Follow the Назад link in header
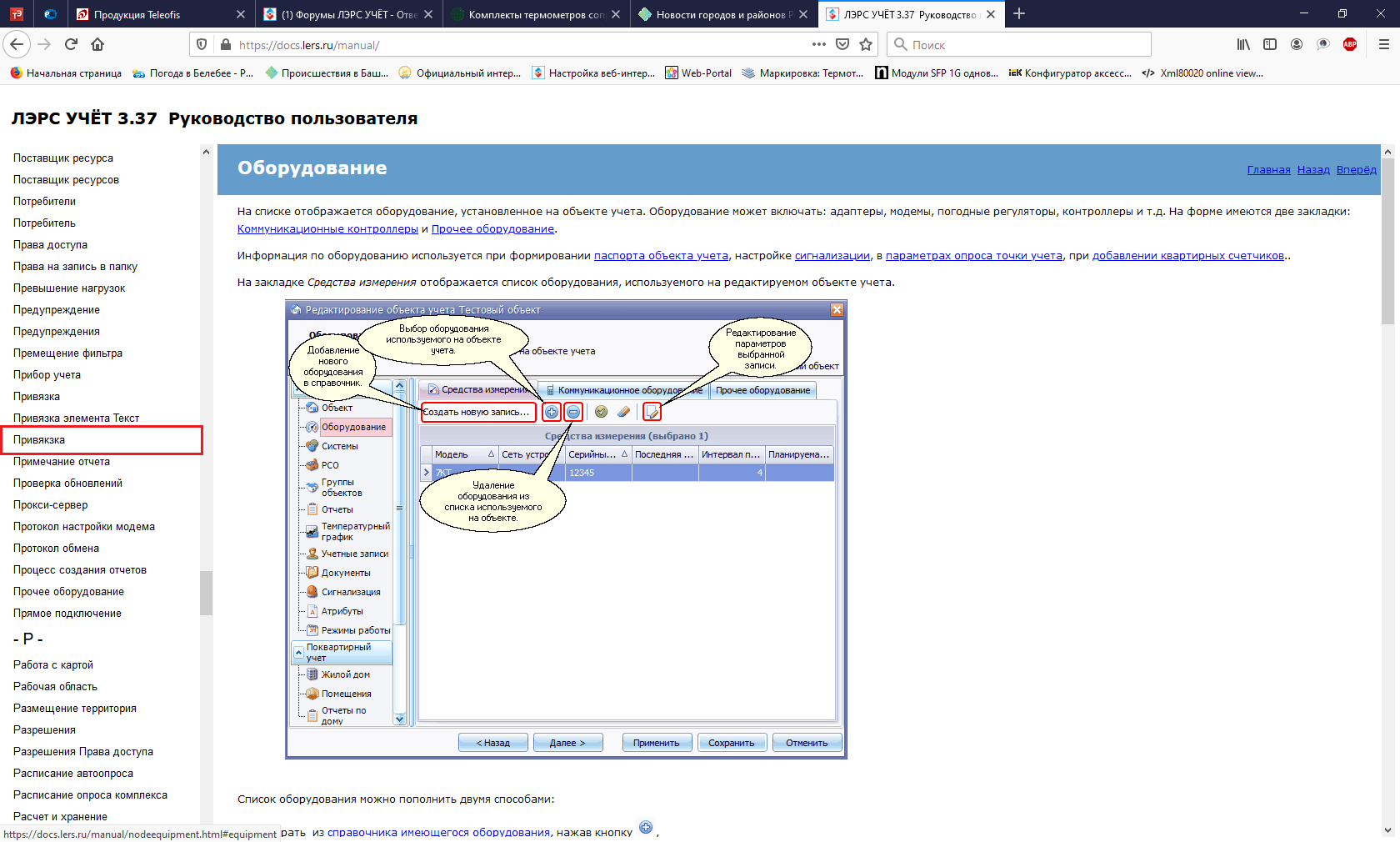The height and width of the screenshot is (842, 1400). pos(1313,169)
